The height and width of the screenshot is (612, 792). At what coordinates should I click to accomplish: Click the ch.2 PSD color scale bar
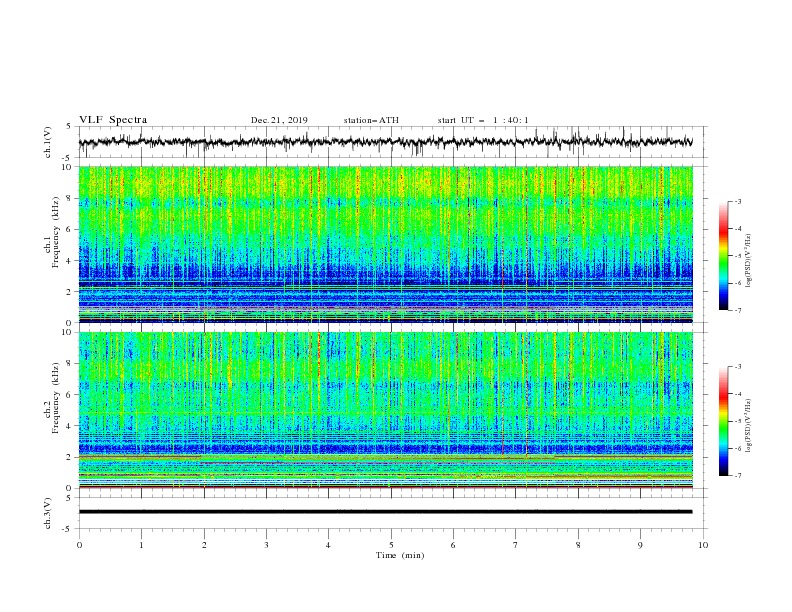[724, 421]
